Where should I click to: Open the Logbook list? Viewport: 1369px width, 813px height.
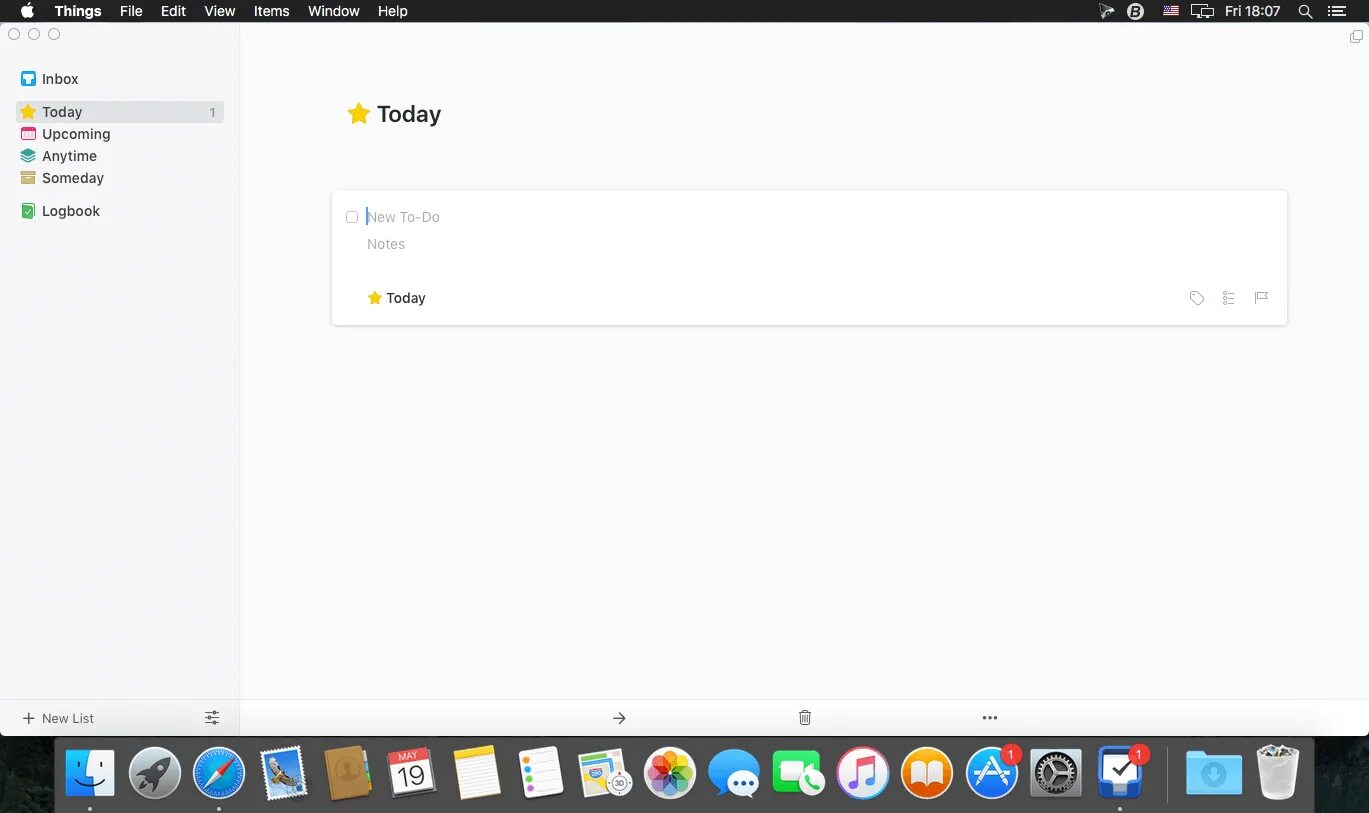(70, 211)
